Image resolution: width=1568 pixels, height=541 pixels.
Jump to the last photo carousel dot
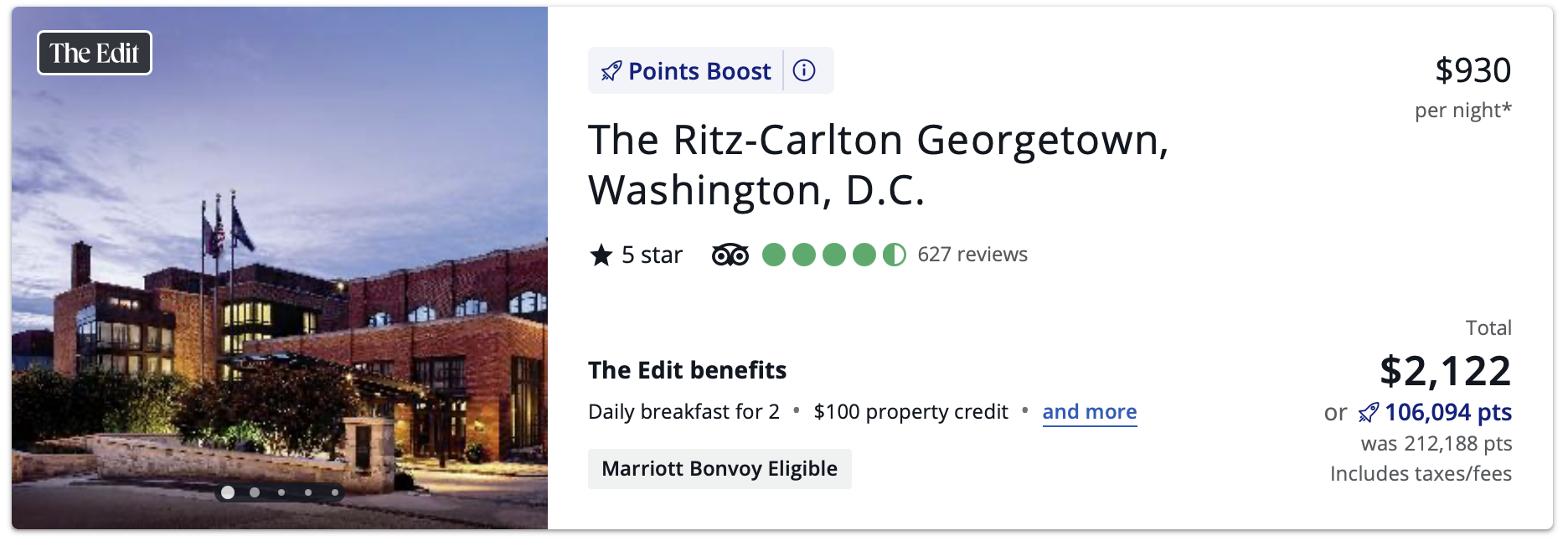[335, 492]
